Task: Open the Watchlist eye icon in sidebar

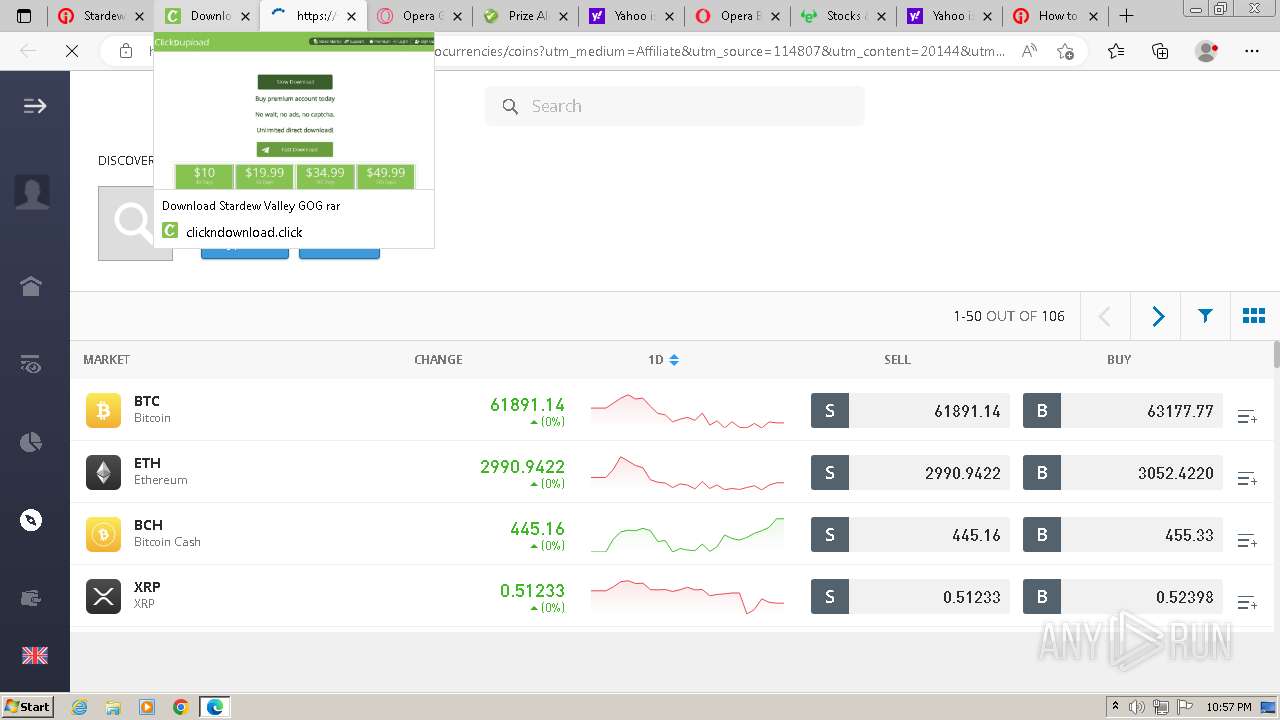Action: tap(31, 364)
